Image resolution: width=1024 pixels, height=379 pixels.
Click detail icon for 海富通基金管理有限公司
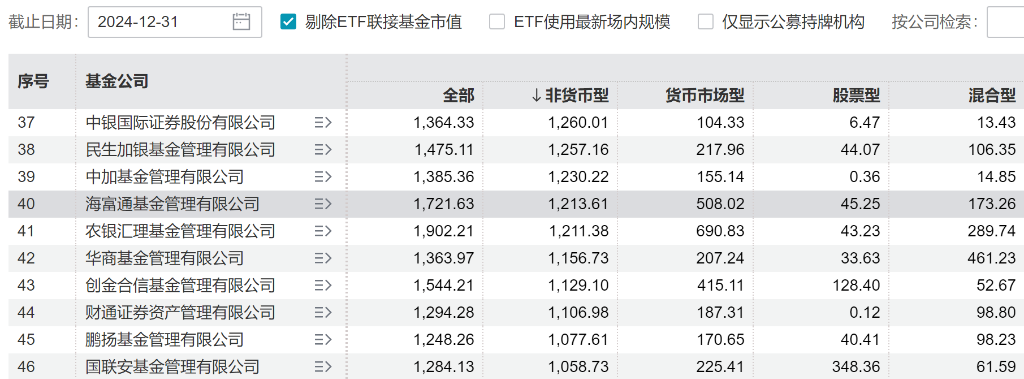click(323, 205)
